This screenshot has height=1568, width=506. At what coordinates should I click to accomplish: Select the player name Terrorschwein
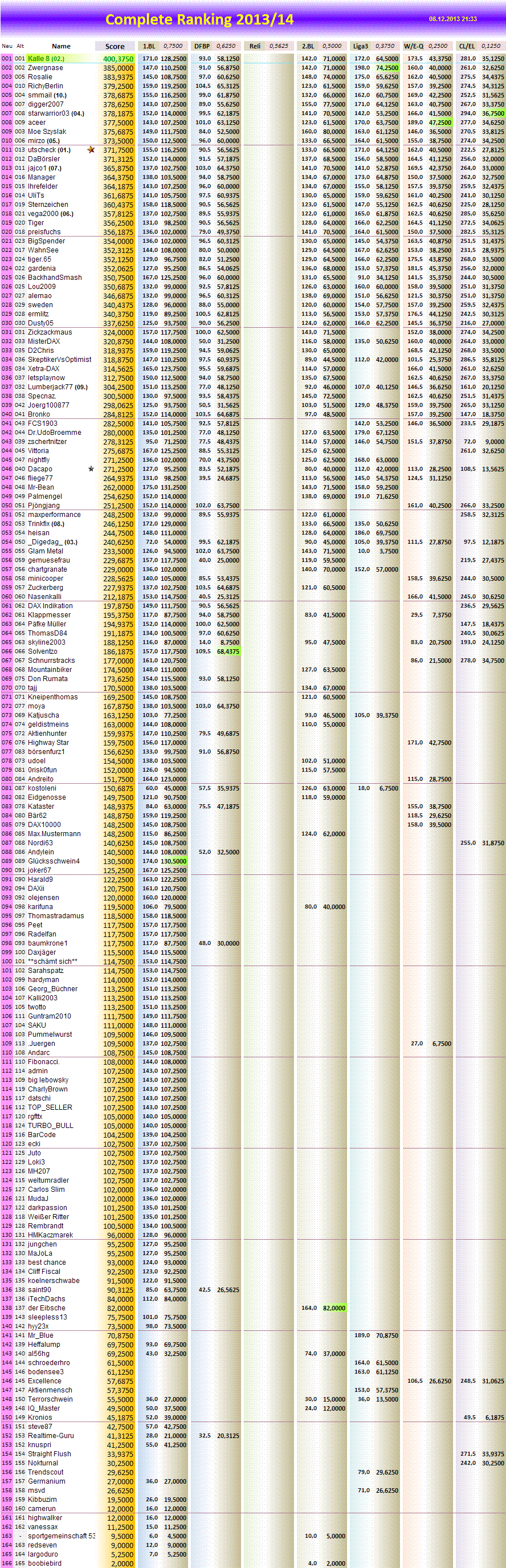tap(51, 1399)
